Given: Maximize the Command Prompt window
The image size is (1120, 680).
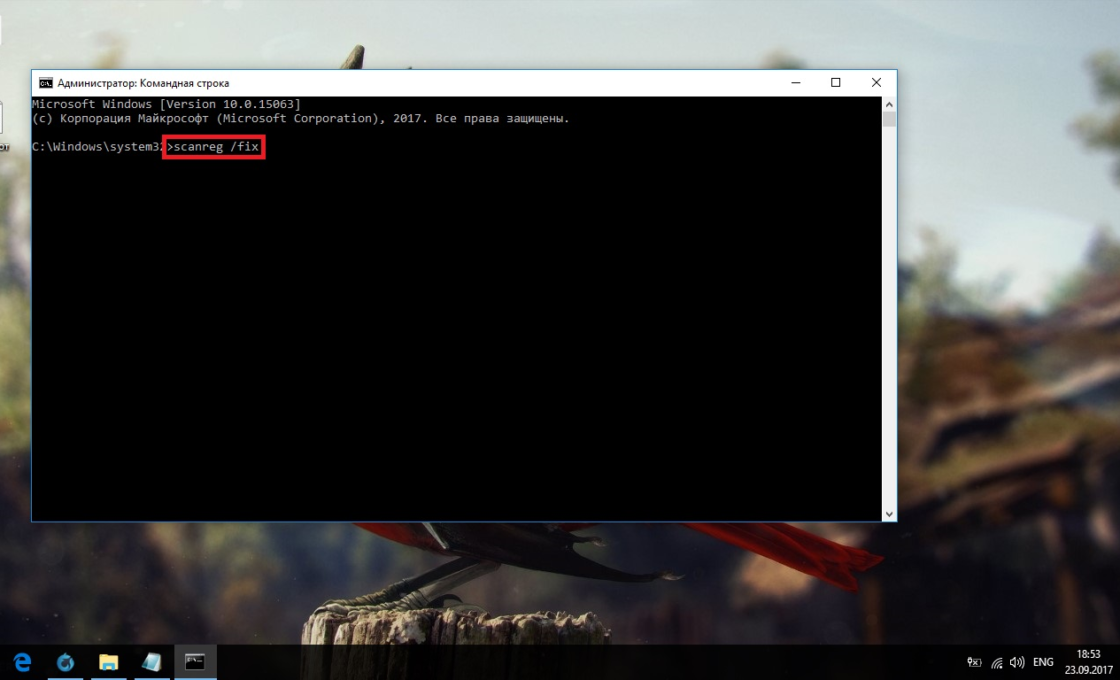Looking at the screenshot, I should click(836, 83).
